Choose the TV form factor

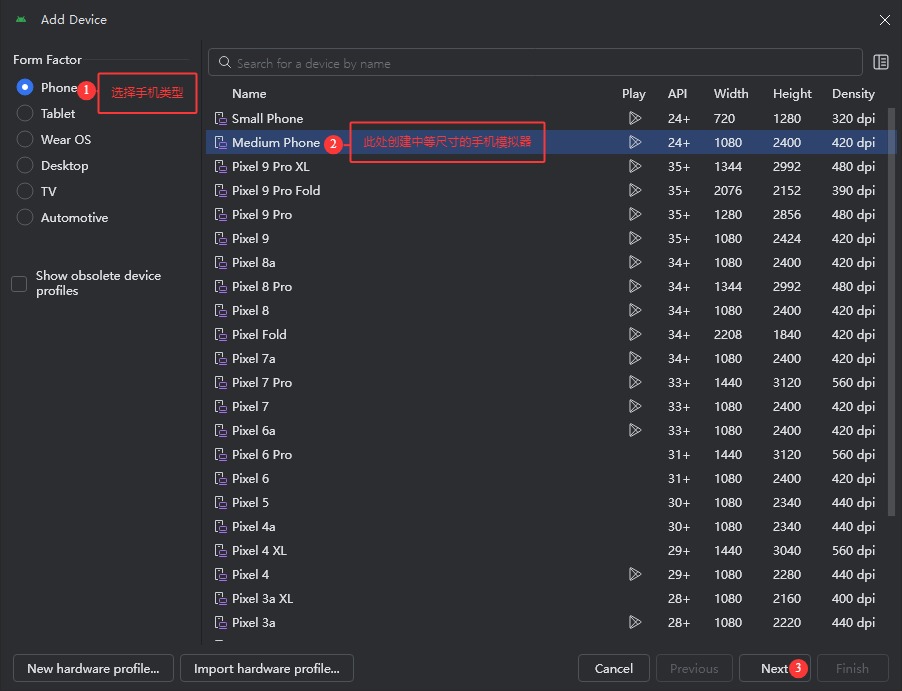[x=25, y=192]
